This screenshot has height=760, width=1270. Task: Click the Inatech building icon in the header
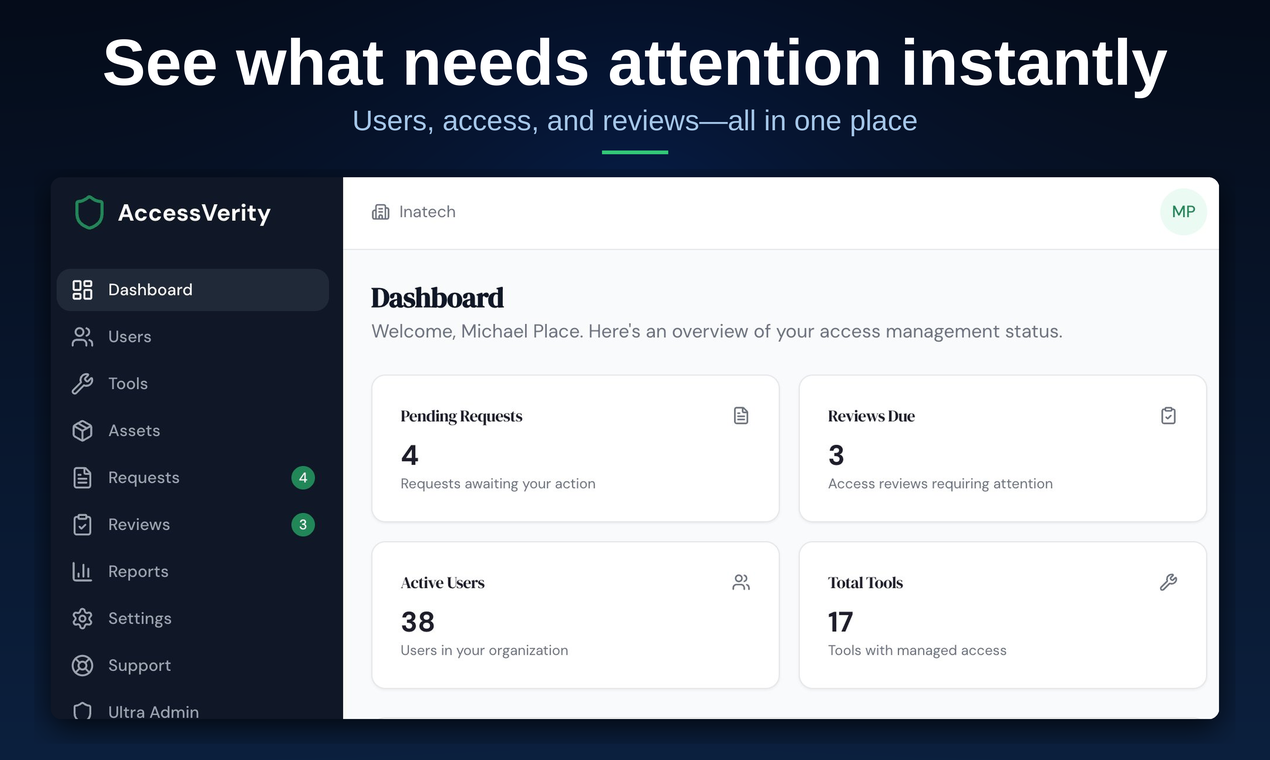tap(380, 211)
